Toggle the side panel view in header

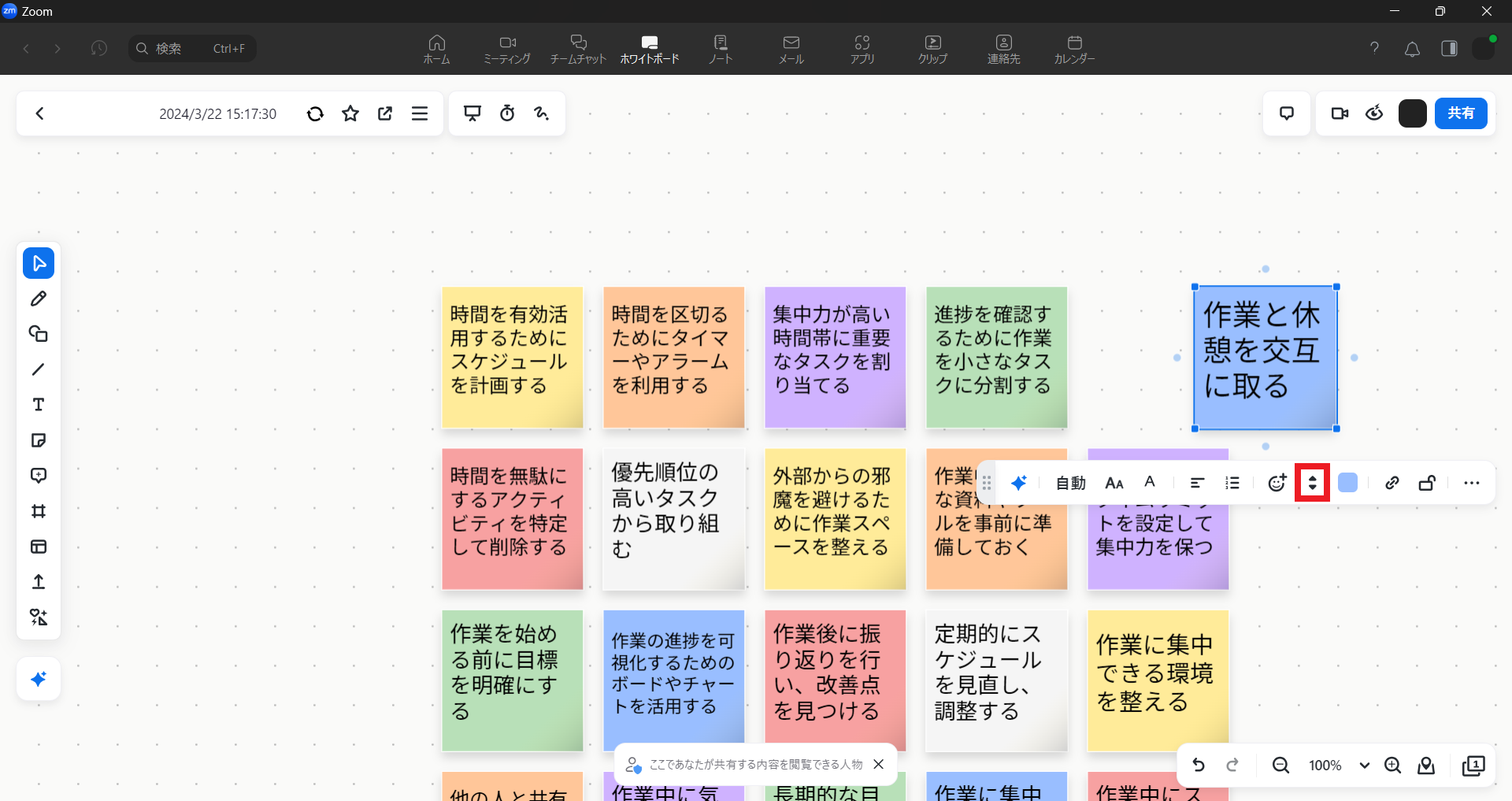pyautogui.click(x=1449, y=49)
